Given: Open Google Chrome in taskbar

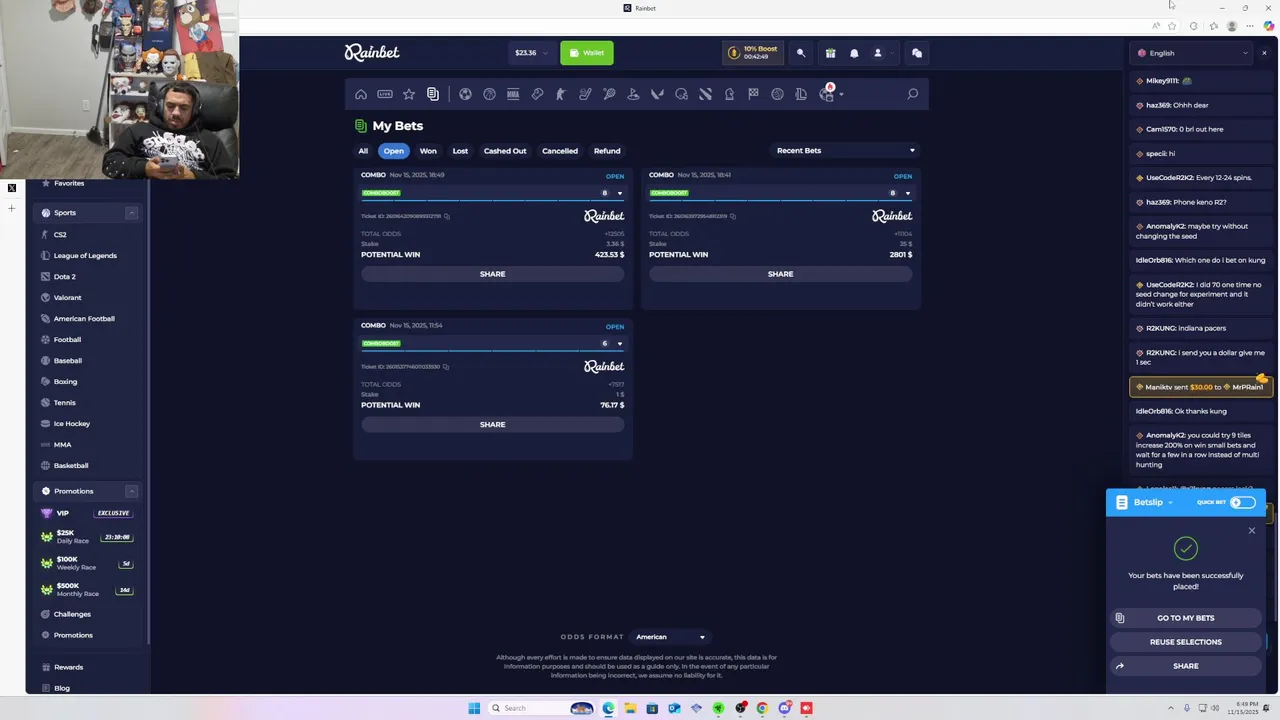Looking at the screenshot, I should (x=762, y=708).
